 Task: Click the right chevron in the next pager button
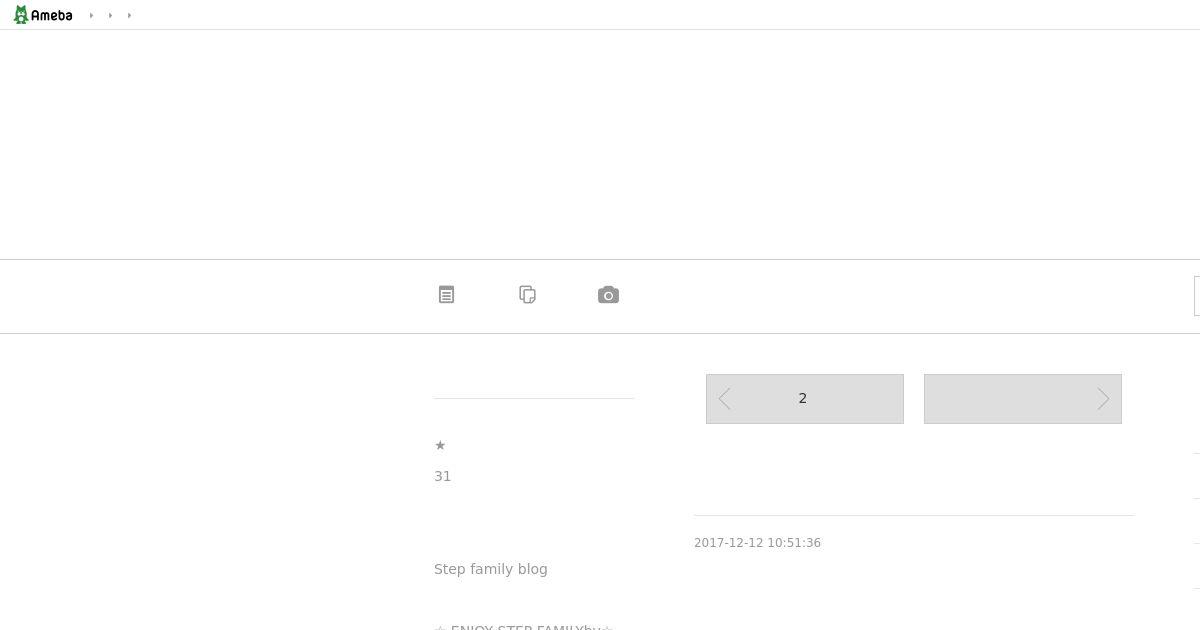[1103, 399]
